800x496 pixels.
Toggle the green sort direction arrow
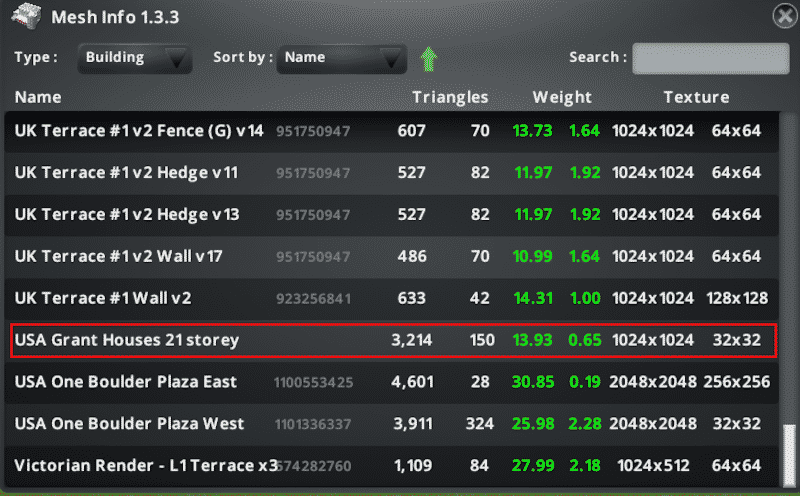click(x=428, y=59)
